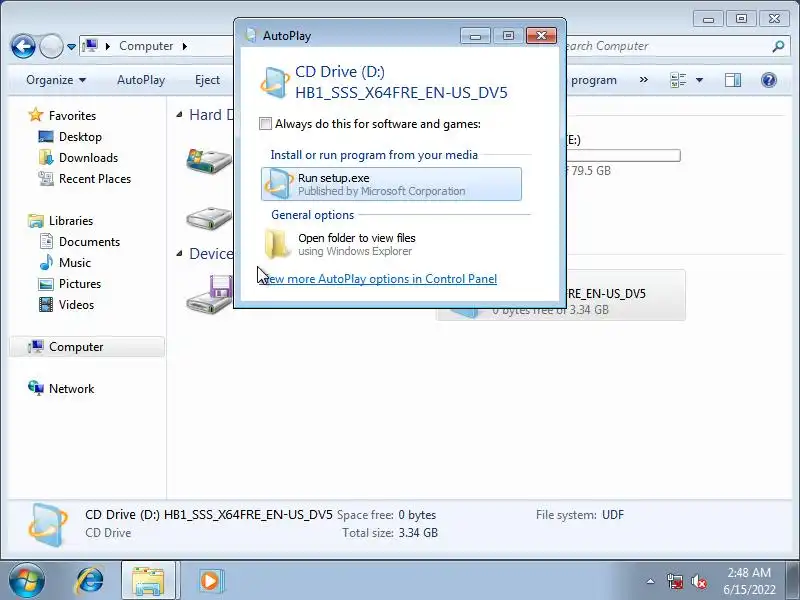Choose Run setup.exe in AutoPlay
The height and width of the screenshot is (600, 800).
pyautogui.click(x=391, y=184)
